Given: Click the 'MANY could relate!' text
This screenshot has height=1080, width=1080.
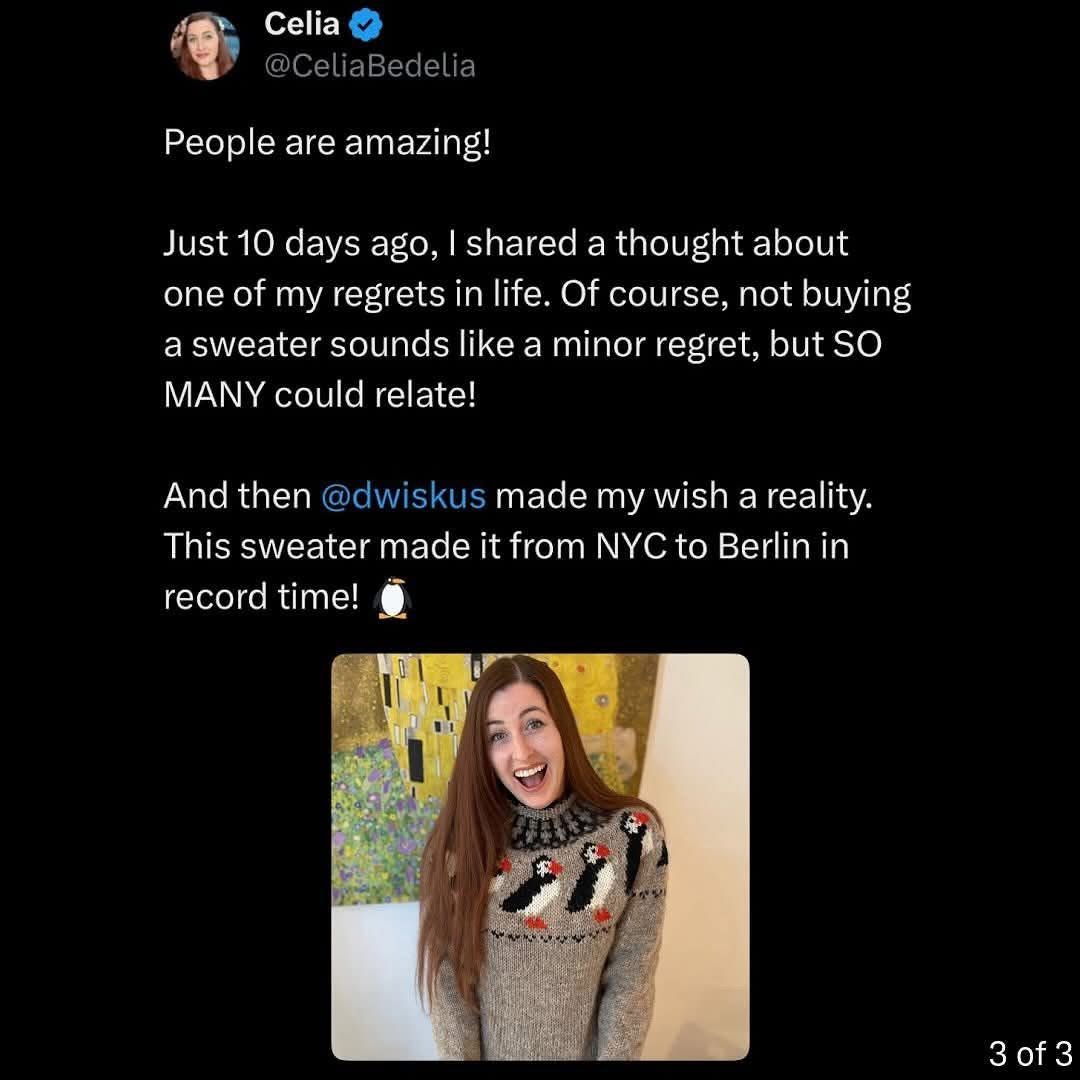Looking at the screenshot, I should click(x=320, y=395).
